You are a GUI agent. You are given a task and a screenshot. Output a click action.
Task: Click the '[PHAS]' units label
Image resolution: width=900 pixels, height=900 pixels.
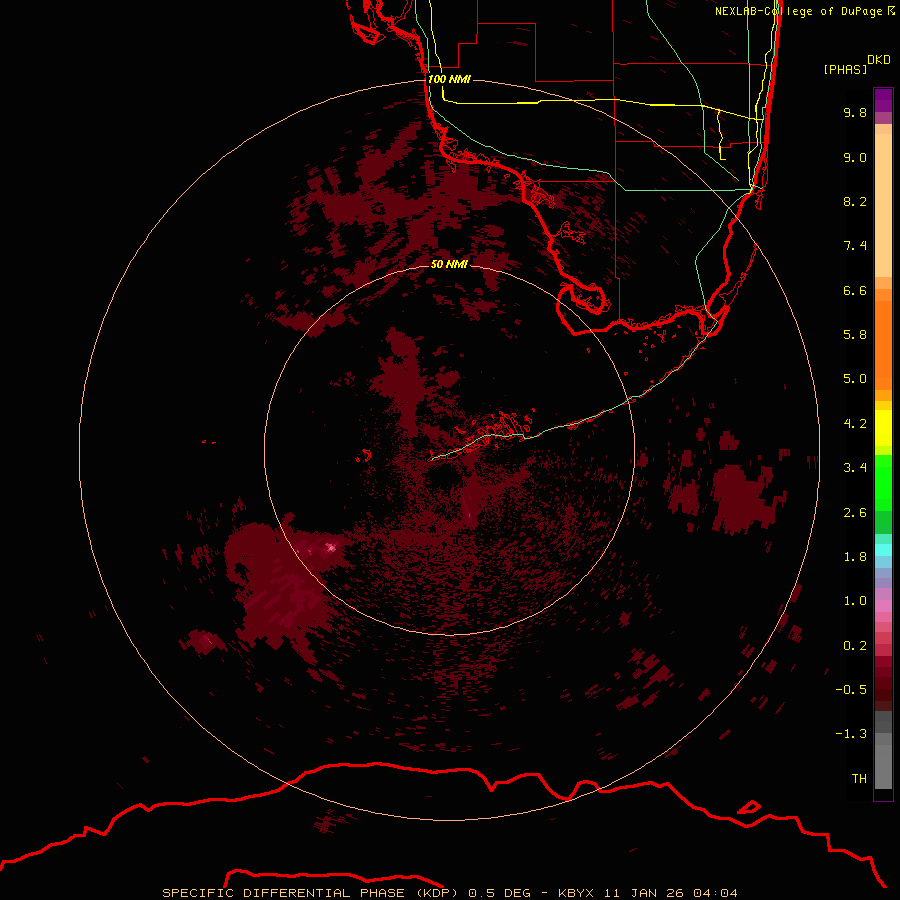click(x=845, y=69)
